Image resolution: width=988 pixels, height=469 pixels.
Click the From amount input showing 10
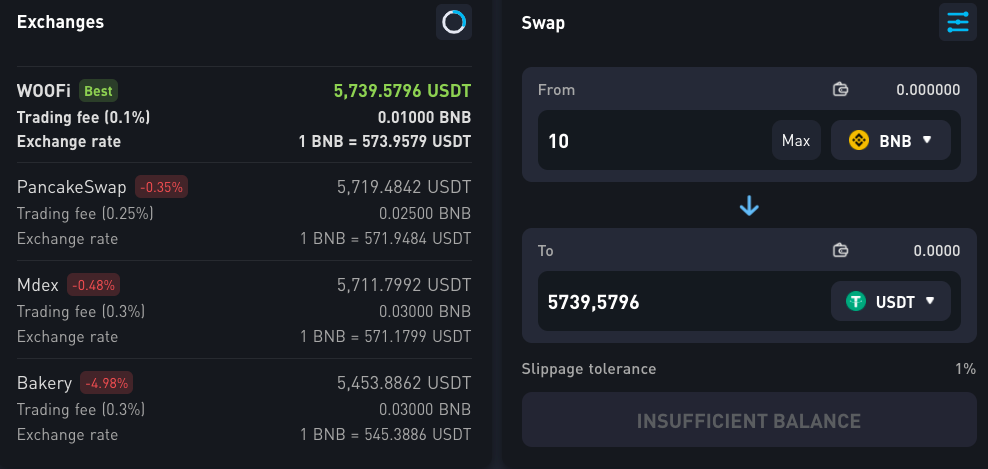click(x=655, y=140)
